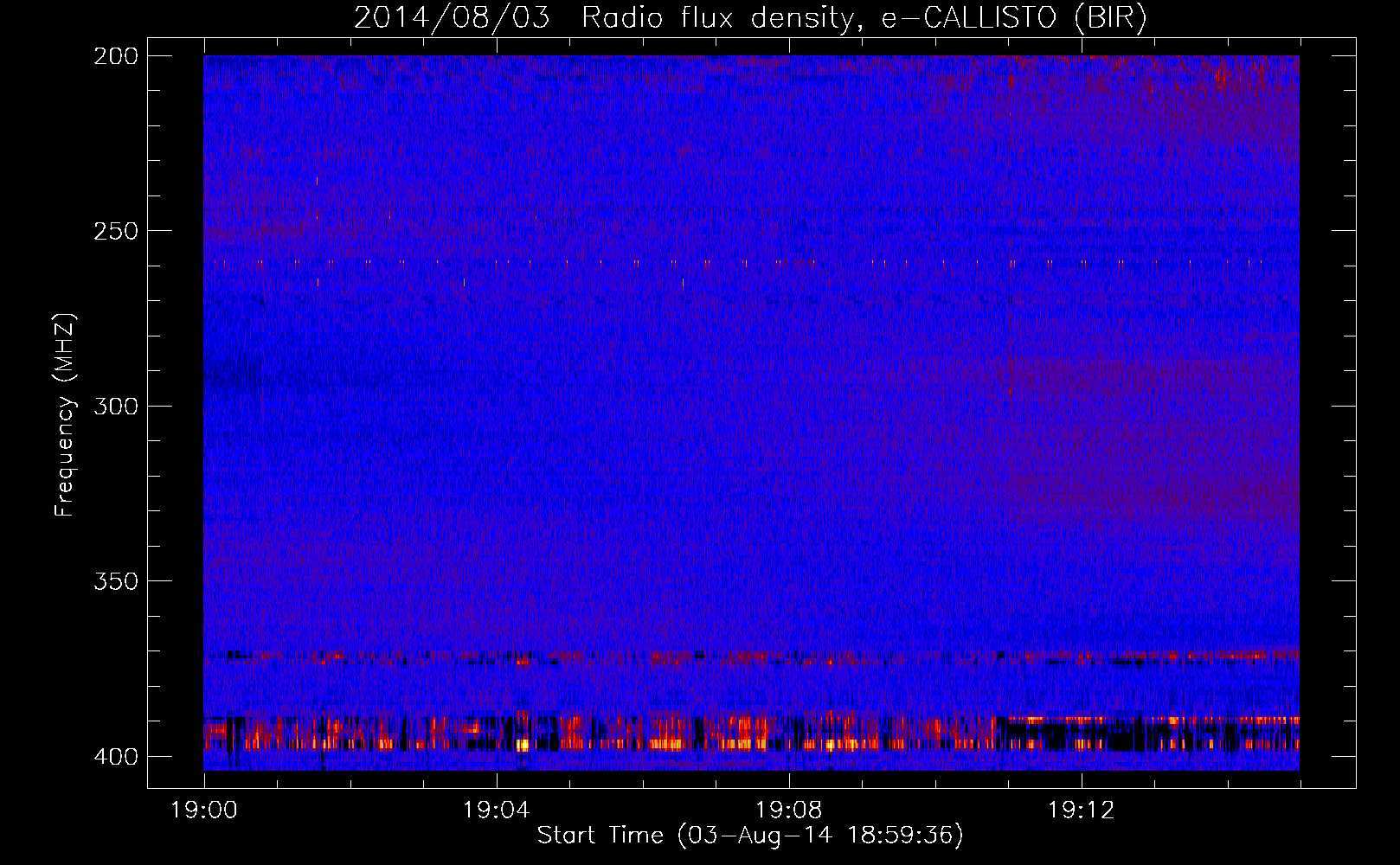
Task: Click the 19:00 time tick label
Action: click(204, 811)
